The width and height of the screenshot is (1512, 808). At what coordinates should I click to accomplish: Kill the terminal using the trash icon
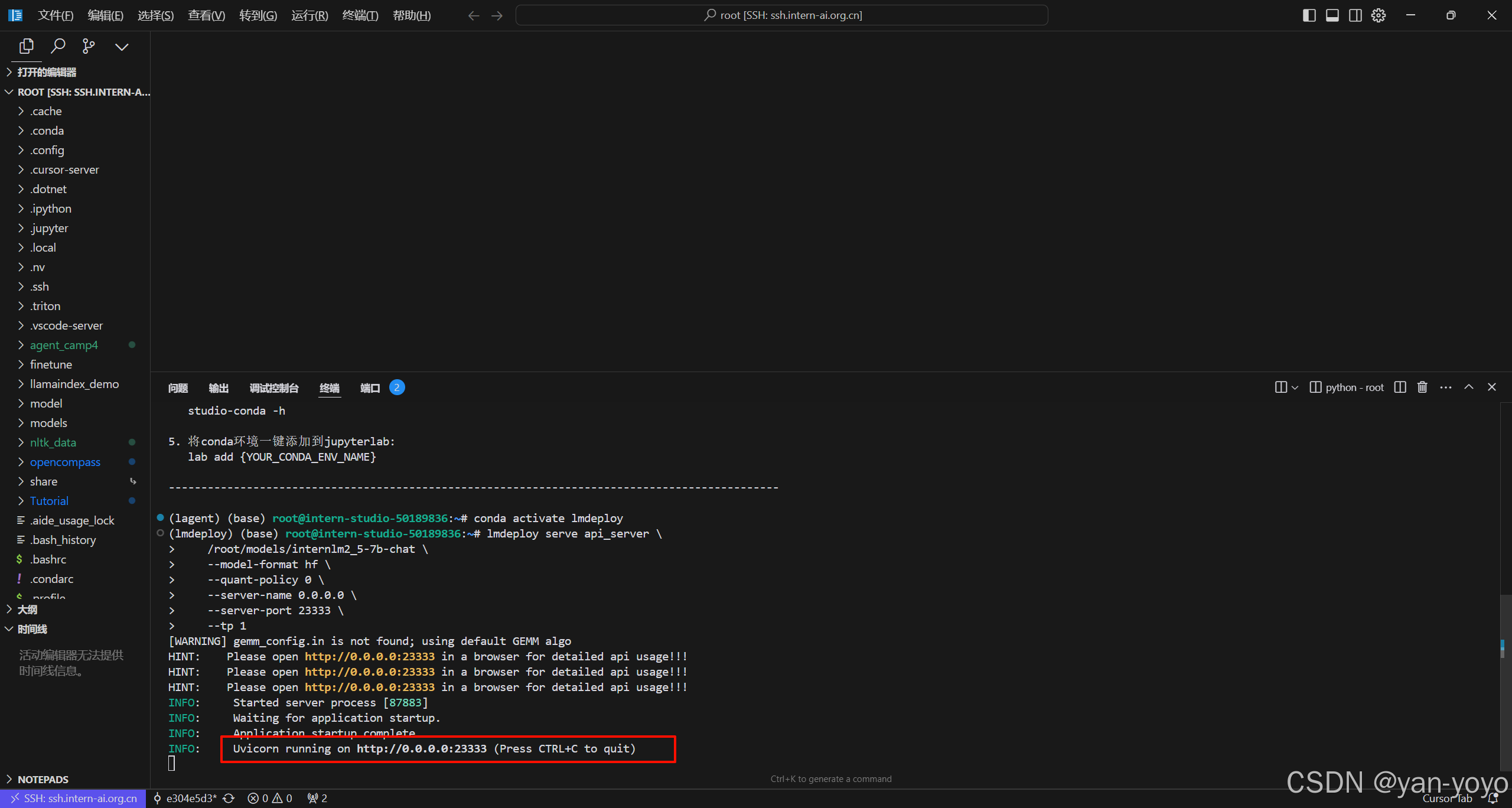tap(1422, 387)
